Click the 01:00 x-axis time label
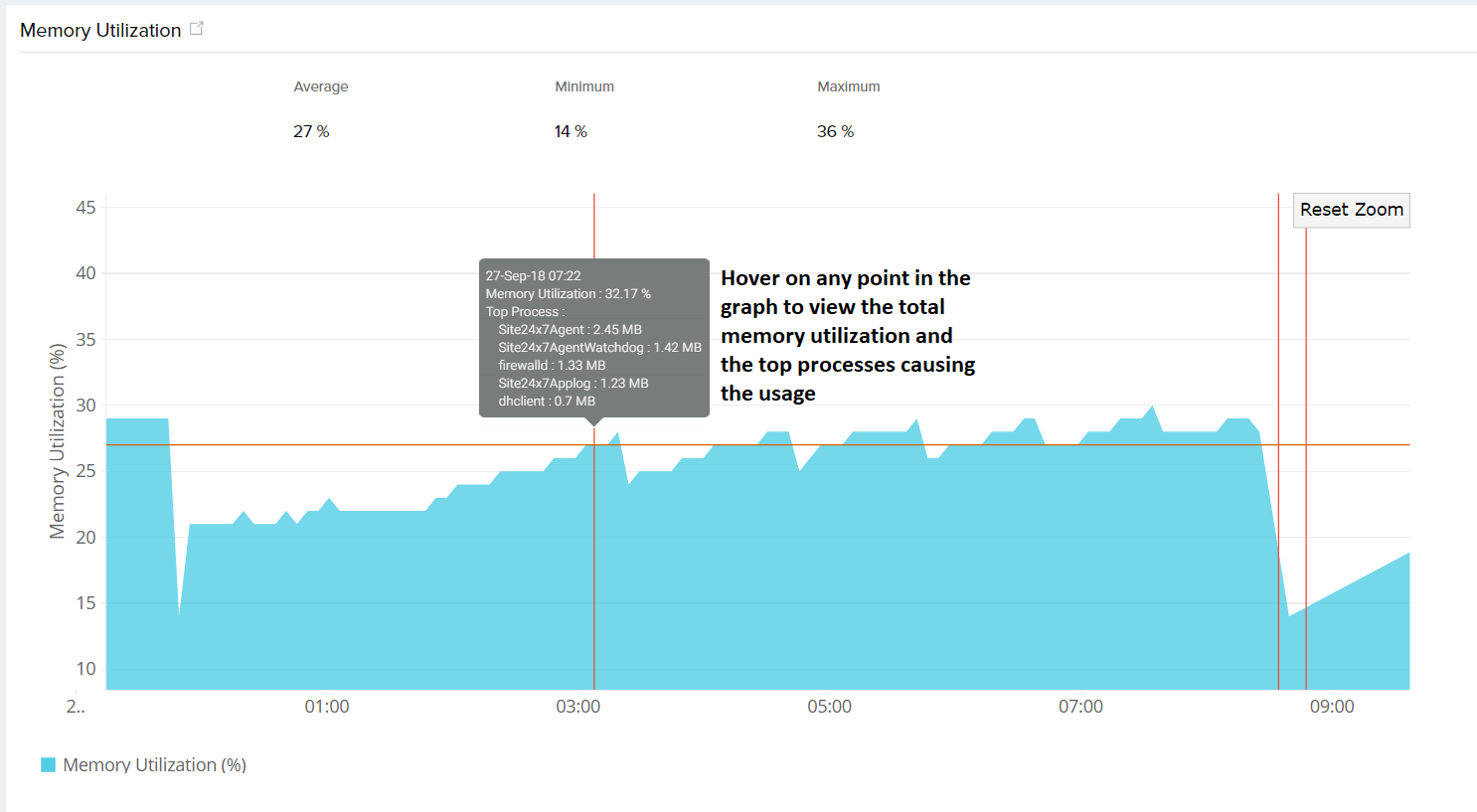This screenshot has width=1477, height=812. (x=327, y=707)
